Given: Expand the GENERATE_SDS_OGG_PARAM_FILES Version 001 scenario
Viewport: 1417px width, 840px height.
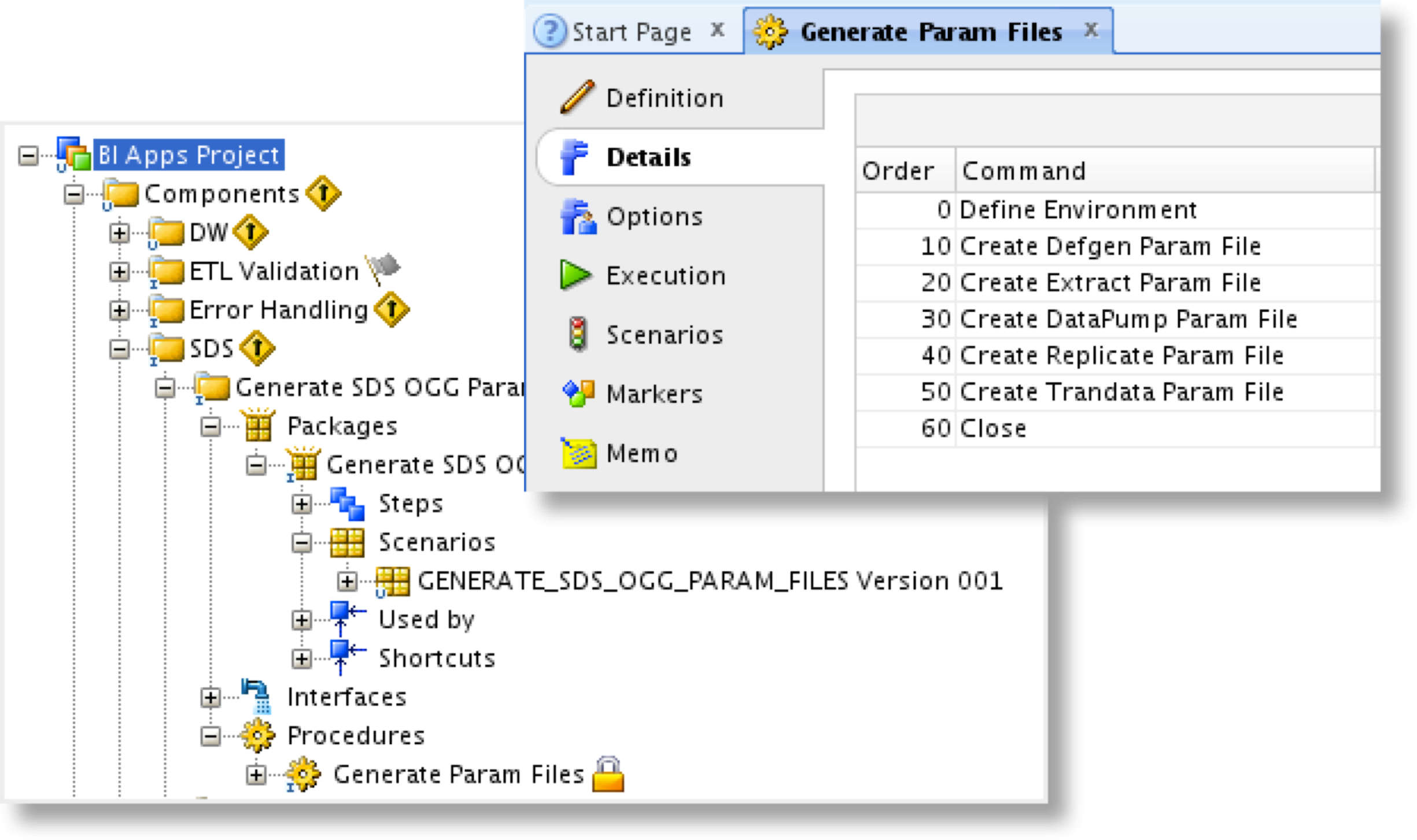Looking at the screenshot, I should [x=347, y=582].
